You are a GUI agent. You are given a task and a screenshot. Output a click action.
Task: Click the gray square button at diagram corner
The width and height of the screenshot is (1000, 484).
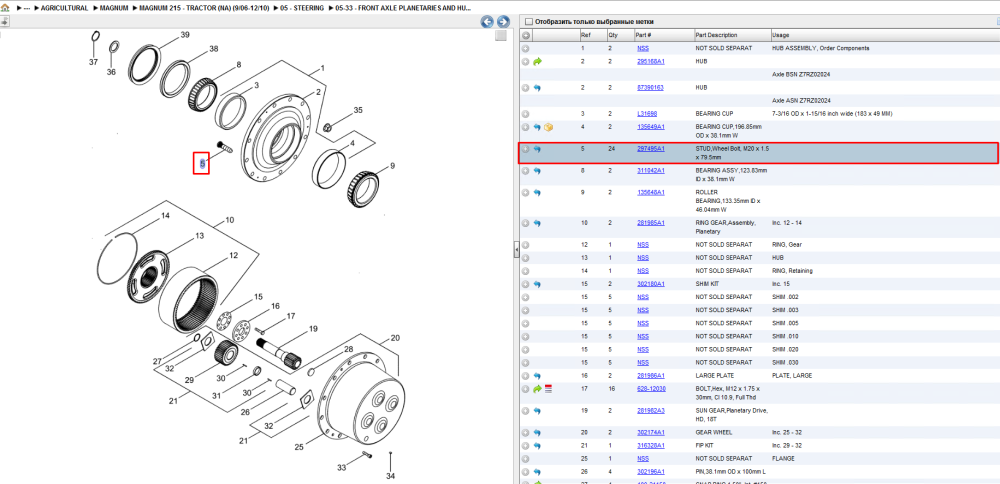pyautogui.click(x=501, y=36)
